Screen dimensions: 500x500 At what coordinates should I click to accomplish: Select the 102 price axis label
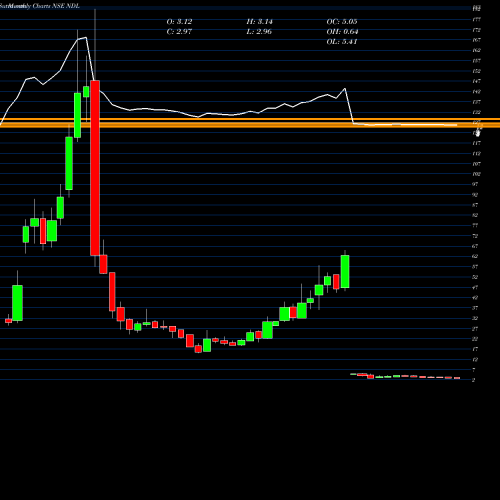(x=476, y=174)
